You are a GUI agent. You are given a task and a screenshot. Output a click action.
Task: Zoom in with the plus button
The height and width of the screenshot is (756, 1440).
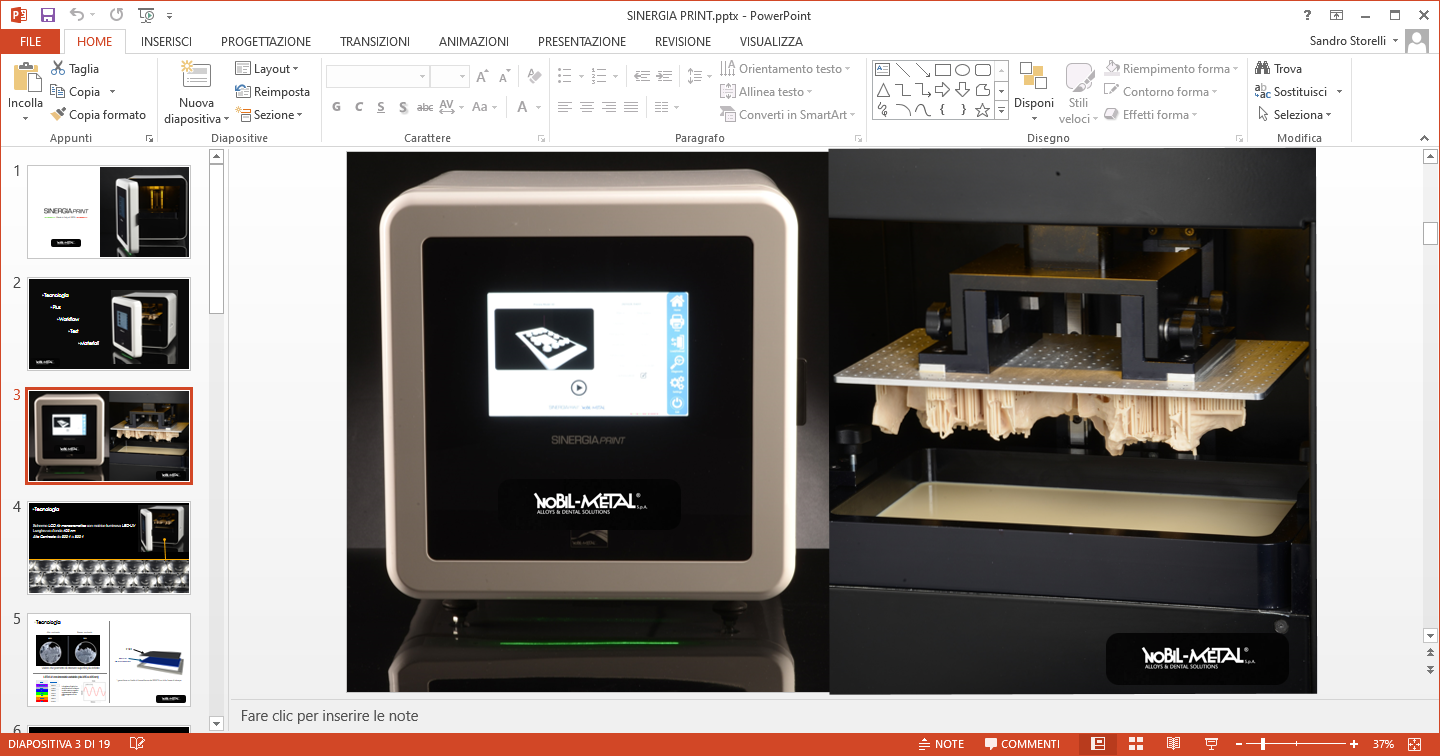click(1354, 744)
